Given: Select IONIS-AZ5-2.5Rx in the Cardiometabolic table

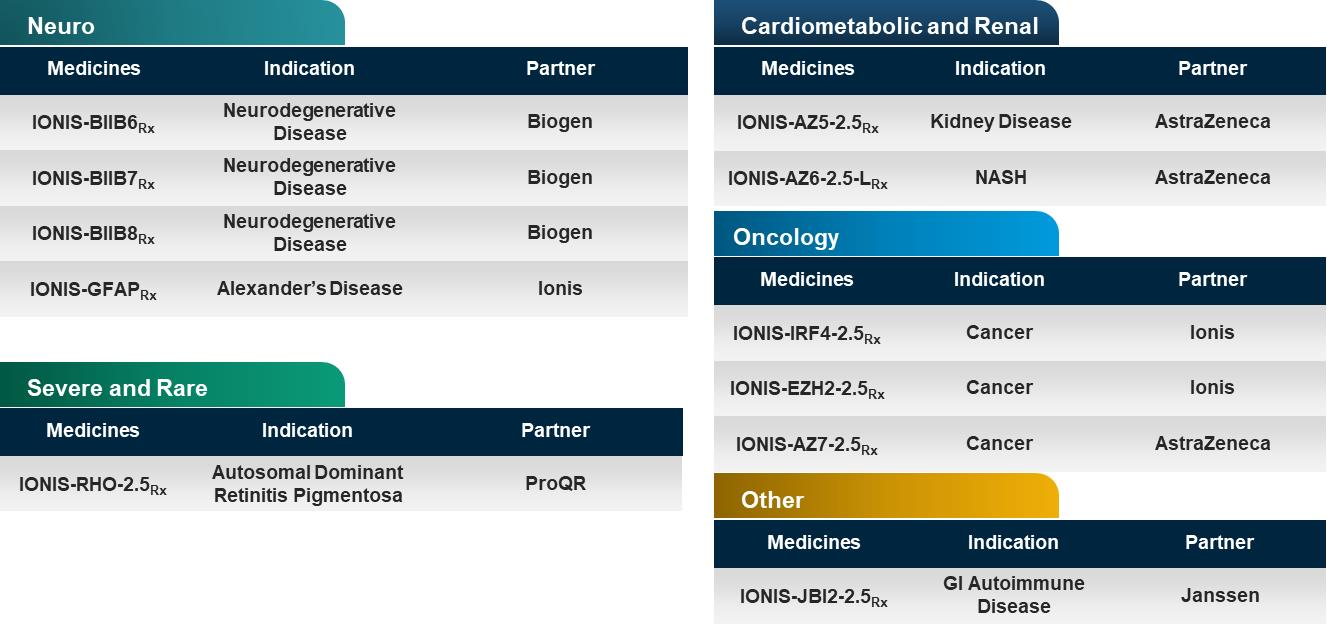Looking at the screenshot, I should [807, 123].
